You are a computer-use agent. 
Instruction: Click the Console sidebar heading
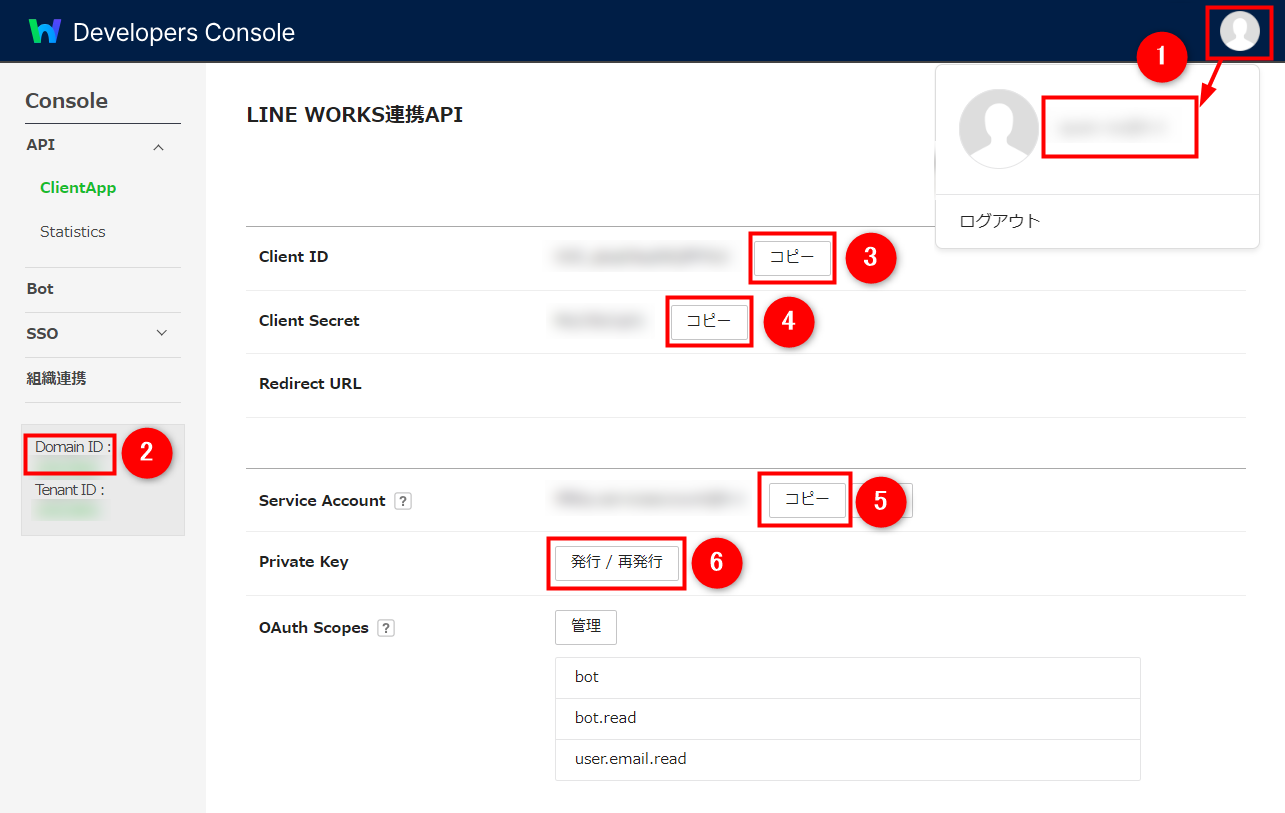[x=66, y=101]
